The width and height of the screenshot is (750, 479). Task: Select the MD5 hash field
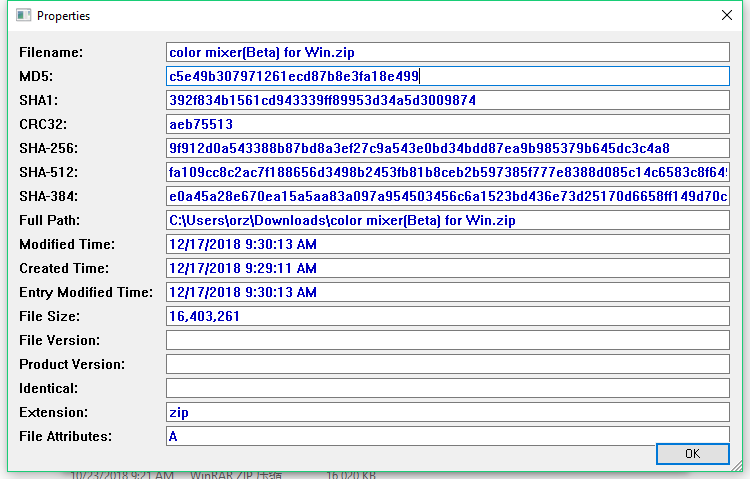click(447, 76)
